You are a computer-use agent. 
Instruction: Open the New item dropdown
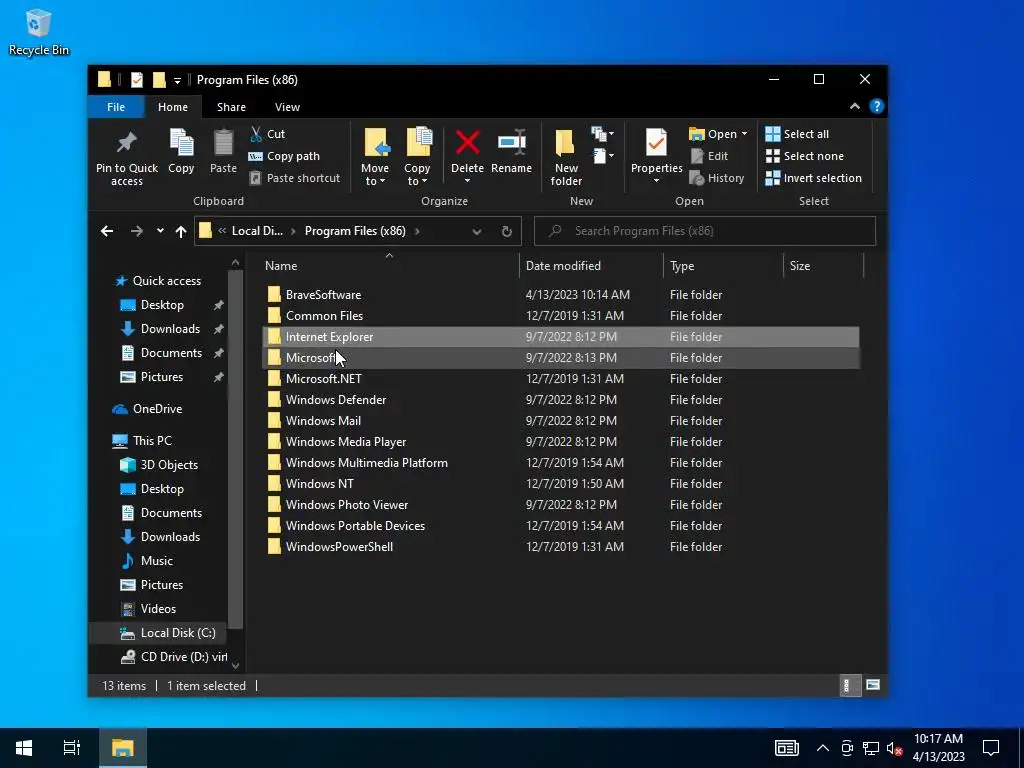click(x=603, y=134)
